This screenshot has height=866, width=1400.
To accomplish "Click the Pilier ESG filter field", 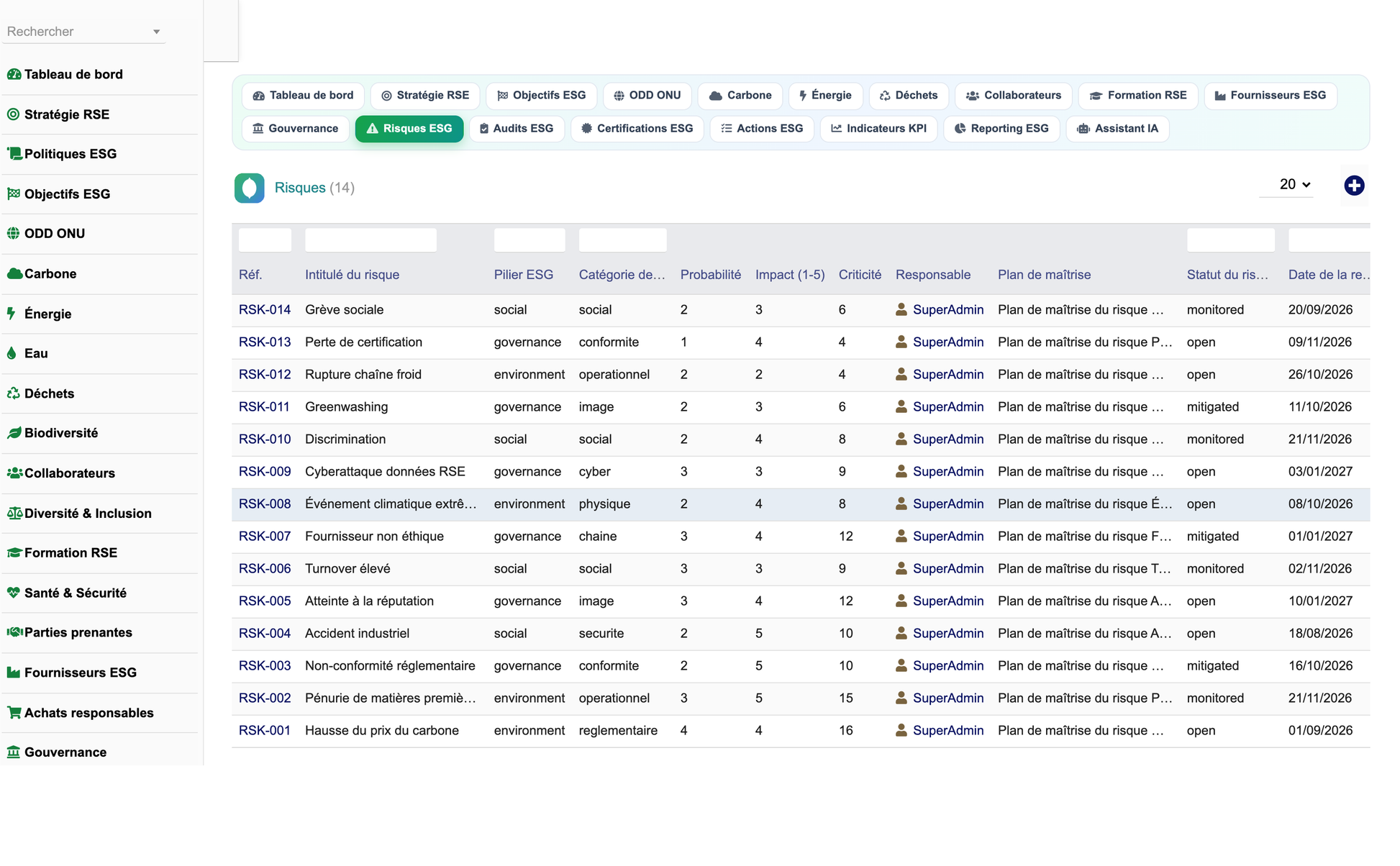I will [529, 240].
